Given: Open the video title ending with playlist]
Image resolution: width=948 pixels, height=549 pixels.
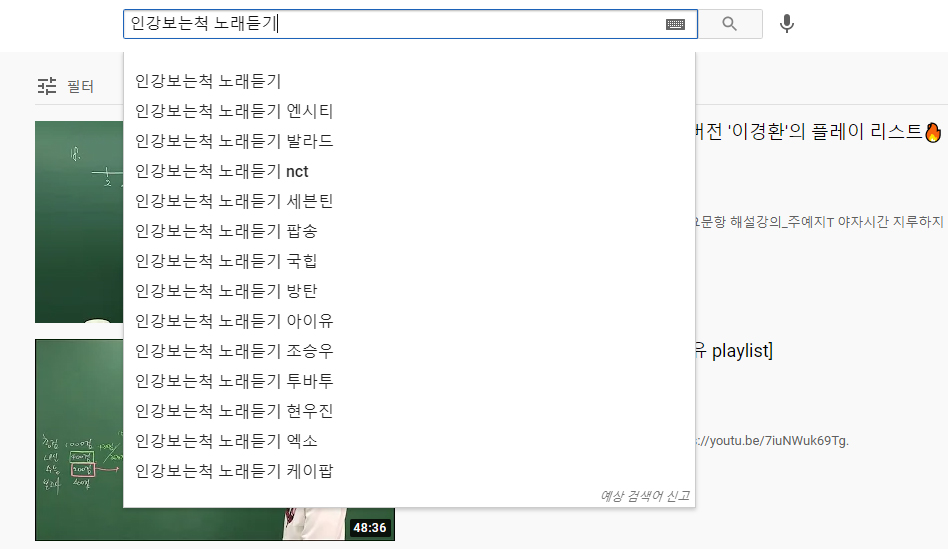Looking at the screenshot, I should 734,351.
